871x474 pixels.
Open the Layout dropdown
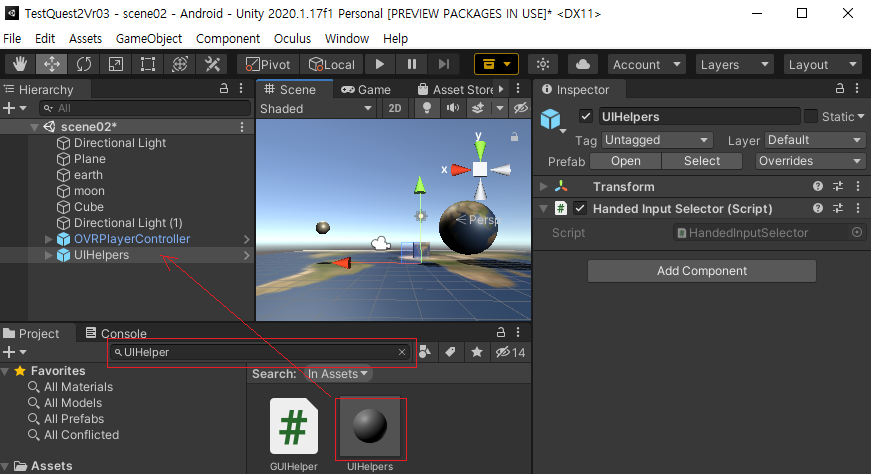click(823, 64)
